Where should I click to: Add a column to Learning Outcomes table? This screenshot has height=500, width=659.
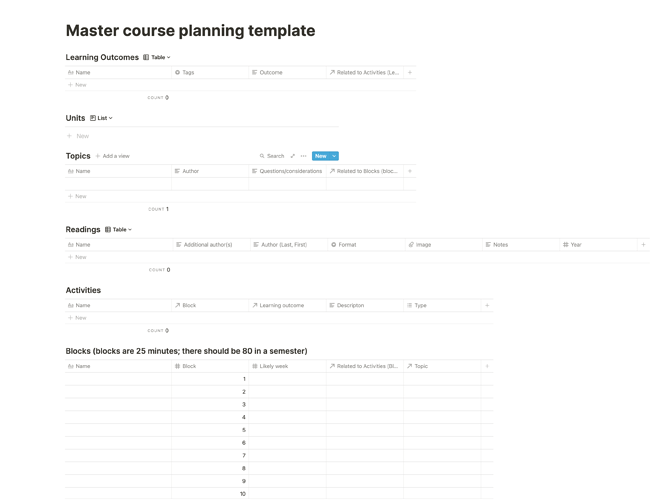[410, 72]
